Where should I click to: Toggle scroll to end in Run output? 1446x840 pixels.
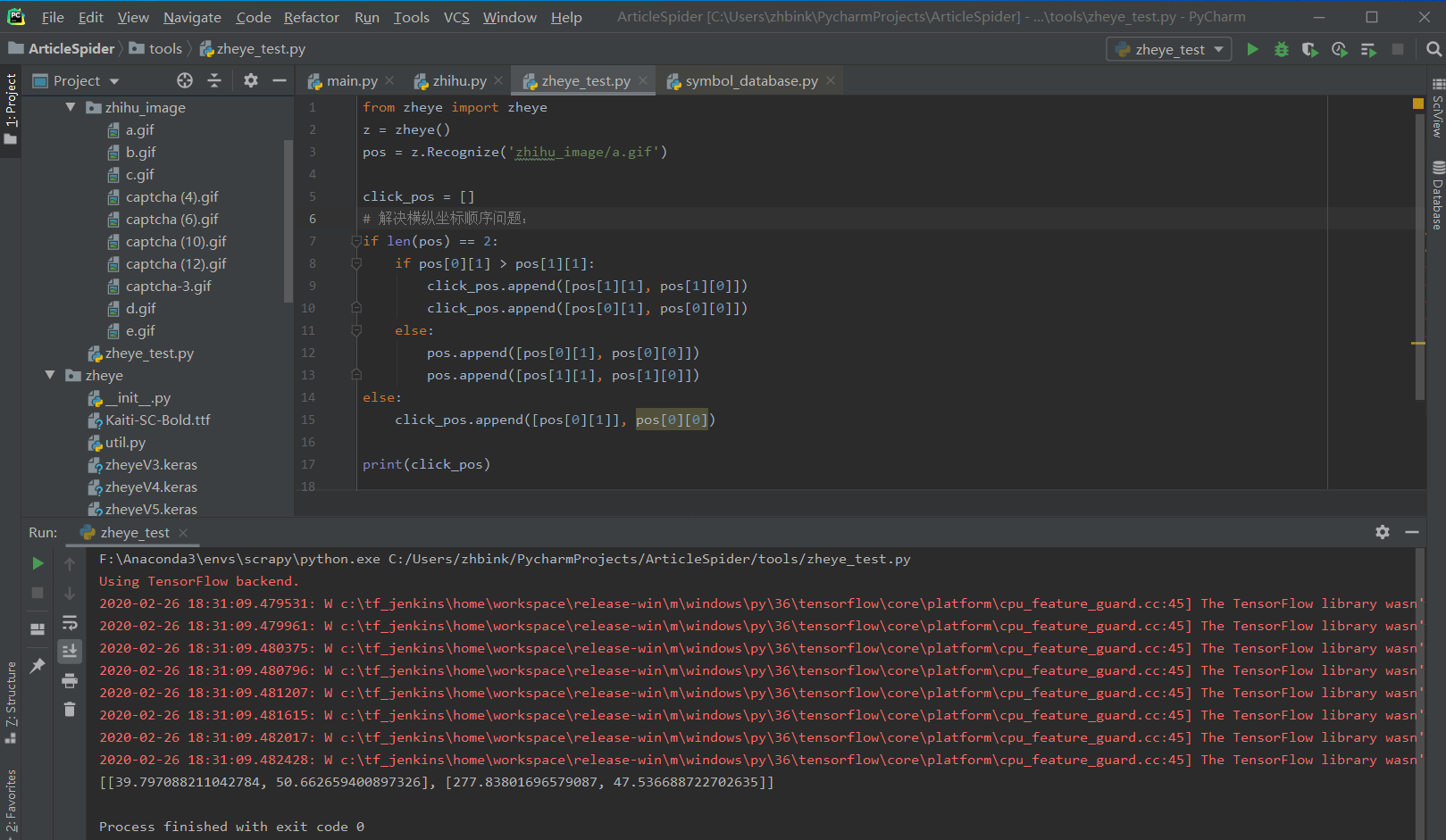[x=70, y=651]
